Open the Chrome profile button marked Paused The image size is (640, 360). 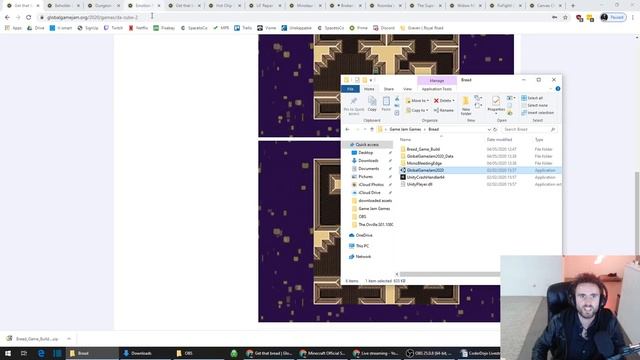tap(613, 18)
